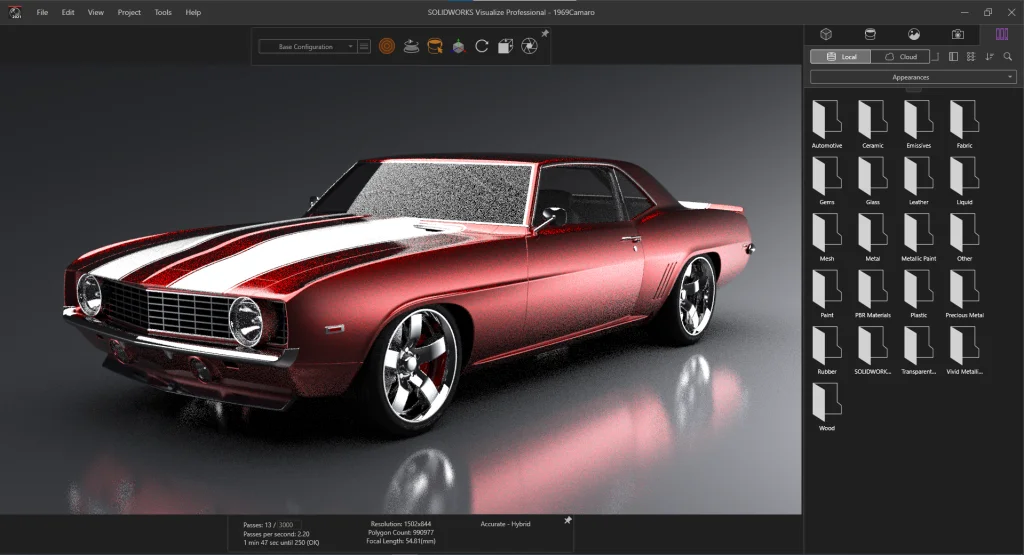Open the Project menu
The image size is (1024, 555).
[x=129, y=12]
